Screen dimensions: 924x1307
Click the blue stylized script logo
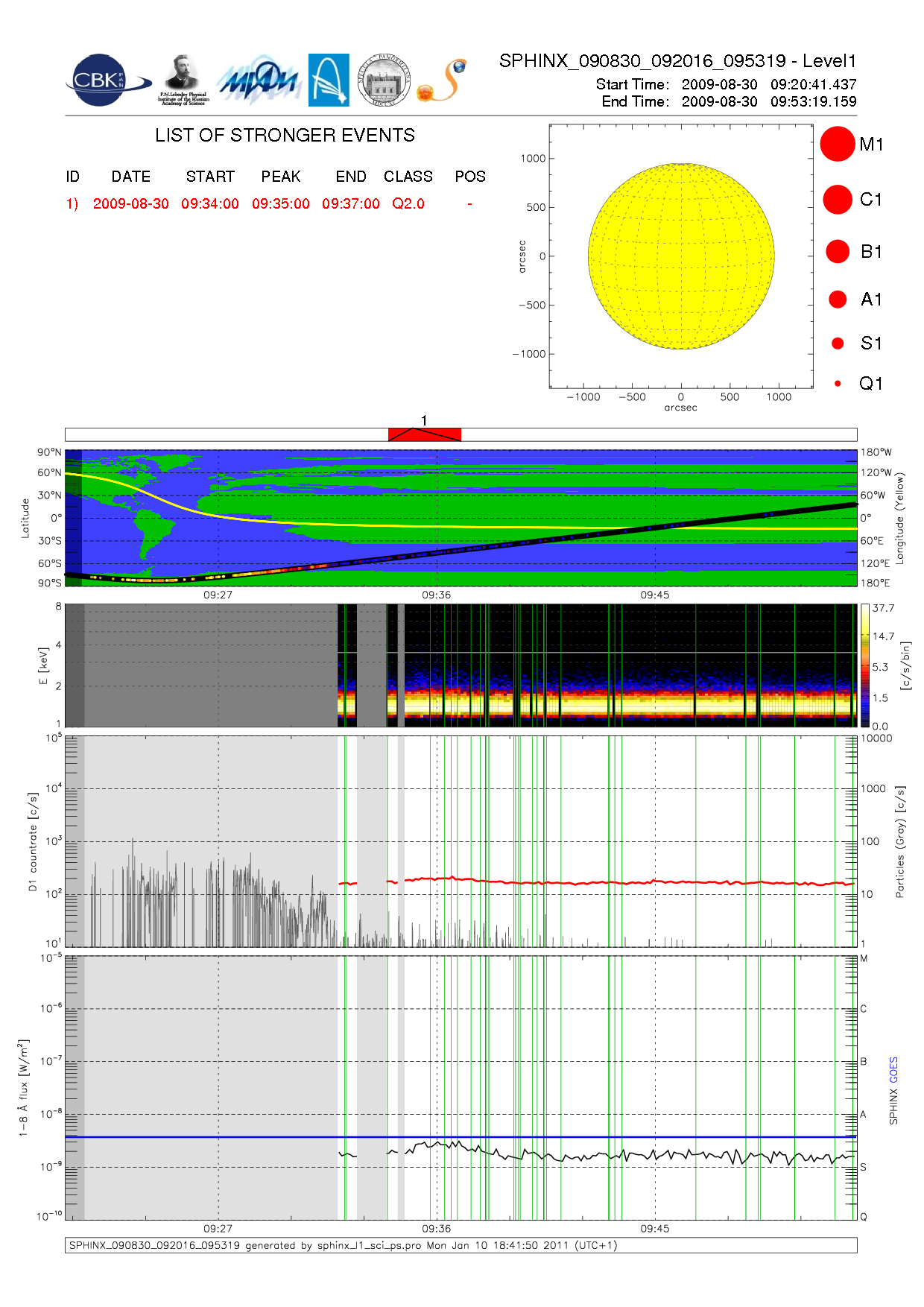tap(259, 80)
